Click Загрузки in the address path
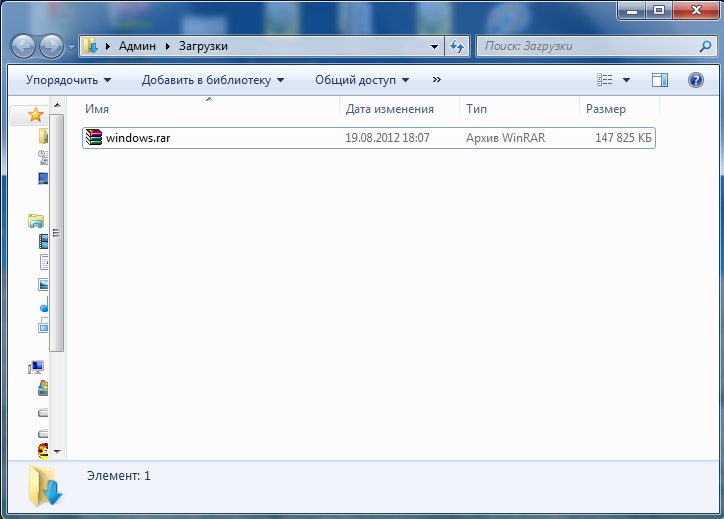The width and height of the screenshot is (724, 519). [203, 46]
